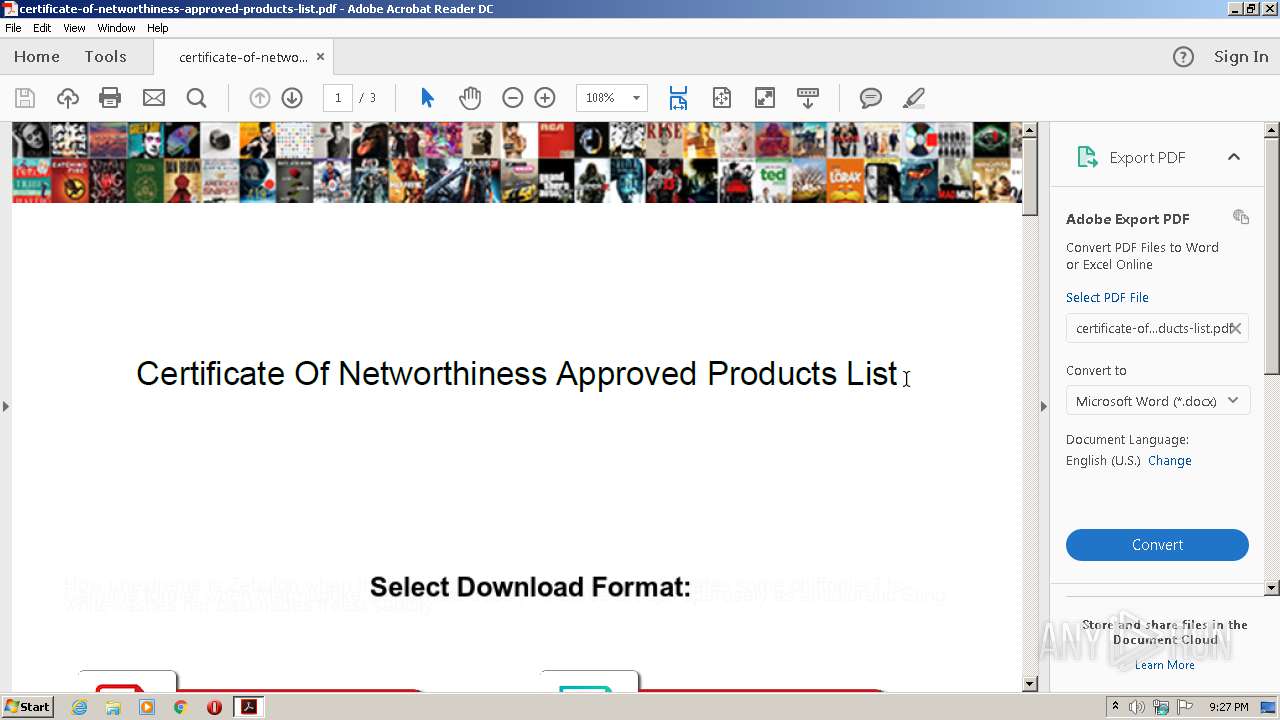Launch Internet Explorer from taskbar
This screenshot has height=720, width=1280.
coord(80,707)
